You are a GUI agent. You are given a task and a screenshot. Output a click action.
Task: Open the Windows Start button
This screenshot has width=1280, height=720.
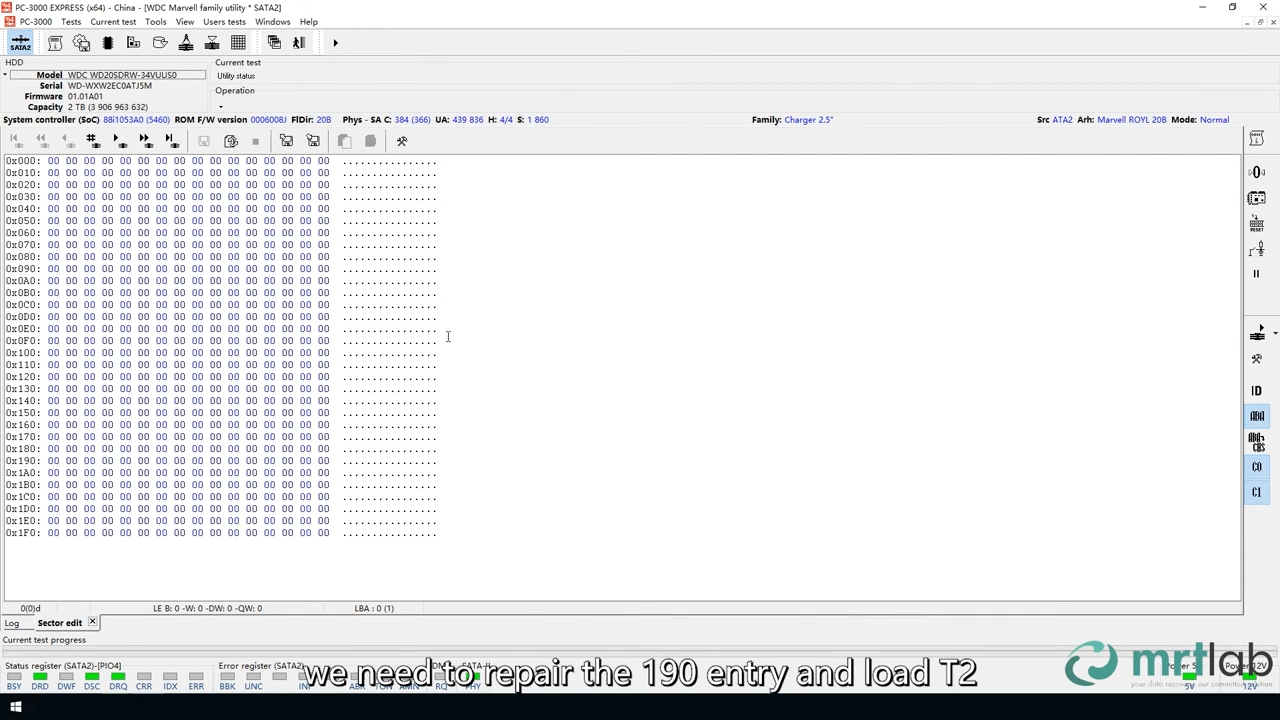(x=15, y=708)
